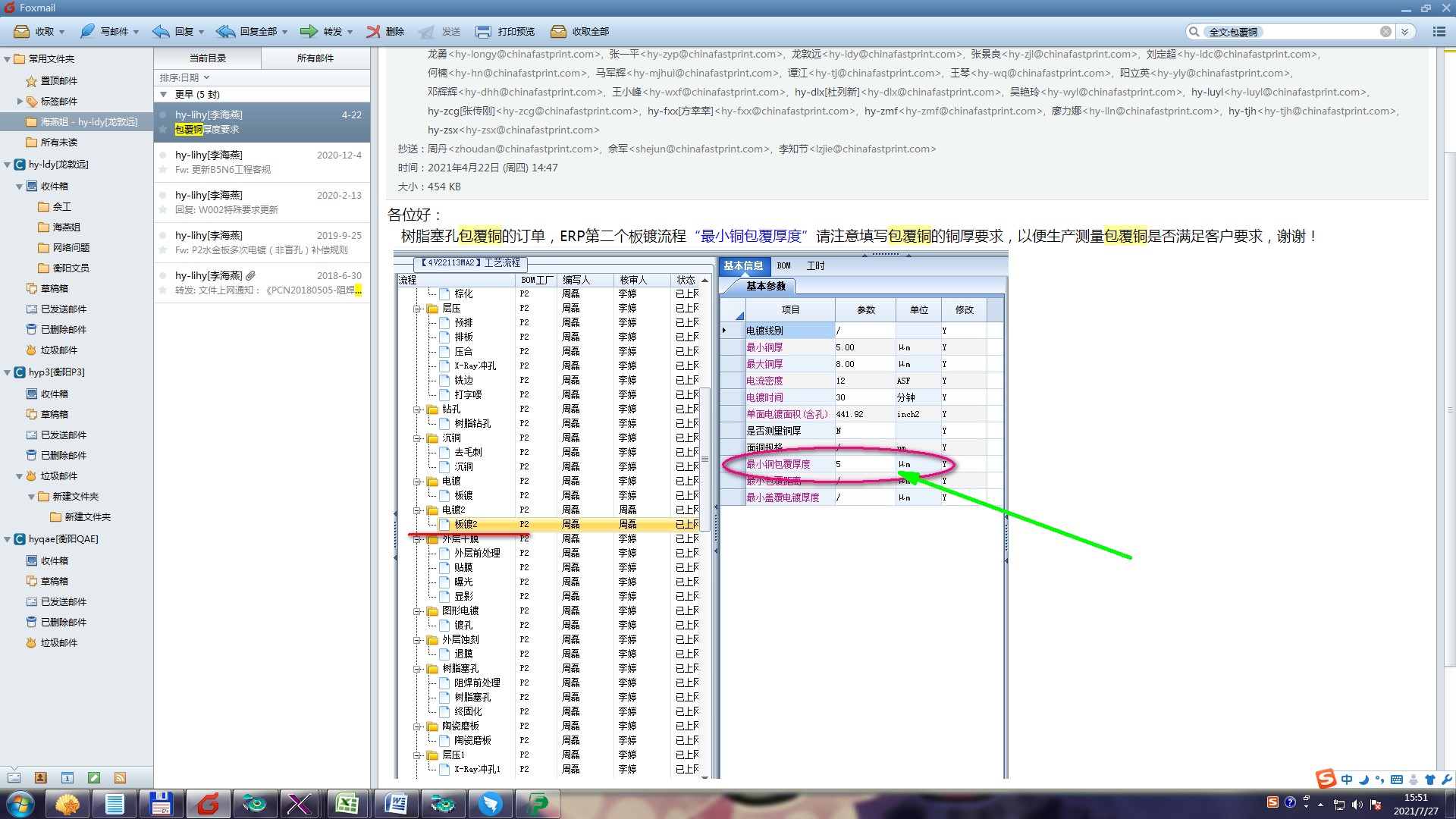
Task: Expand the 标签邮件 folder
Action: pyautogui.click(x=20, y=101)
